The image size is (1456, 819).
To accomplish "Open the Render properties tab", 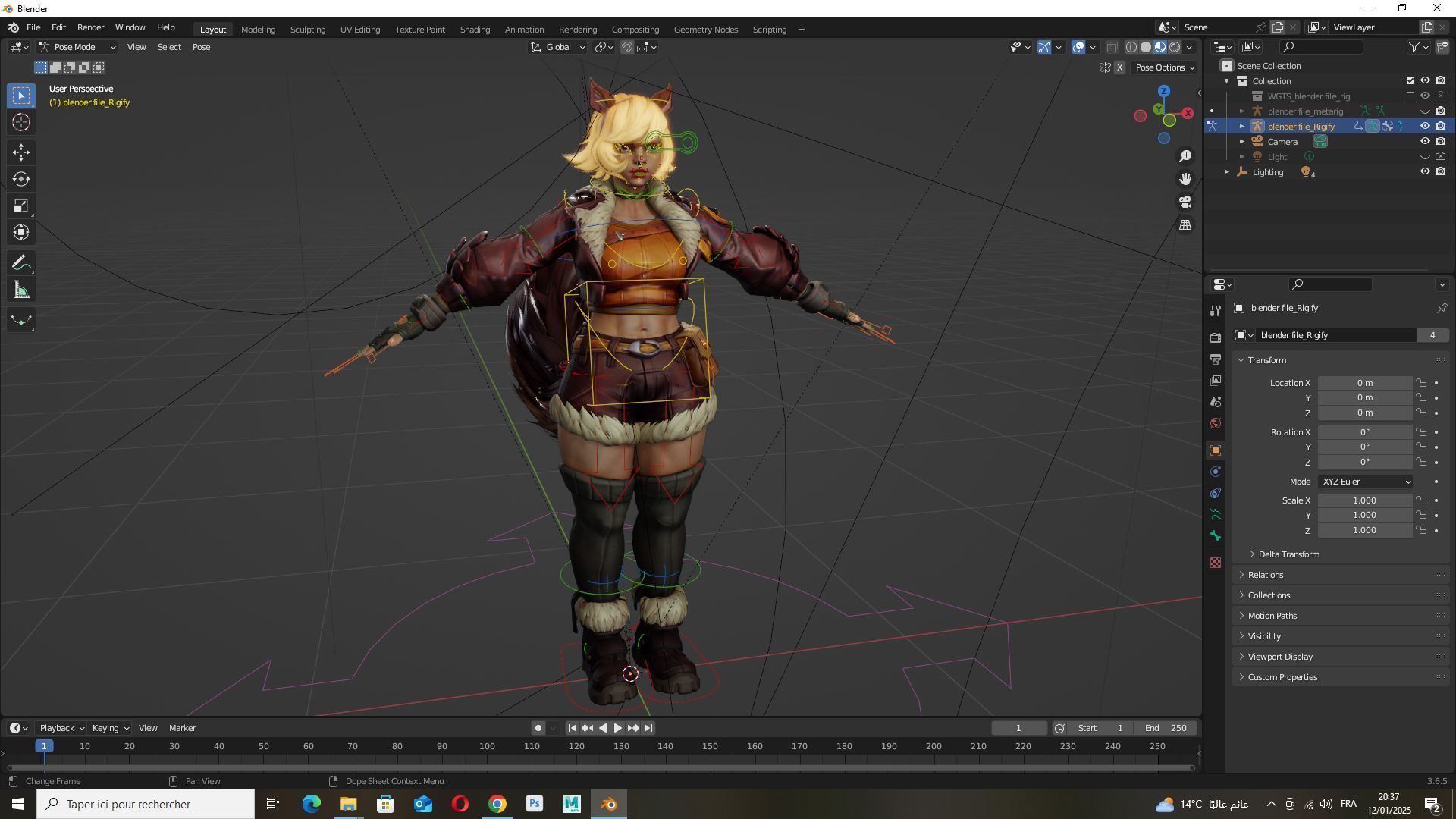I will tap(1216, 337).
